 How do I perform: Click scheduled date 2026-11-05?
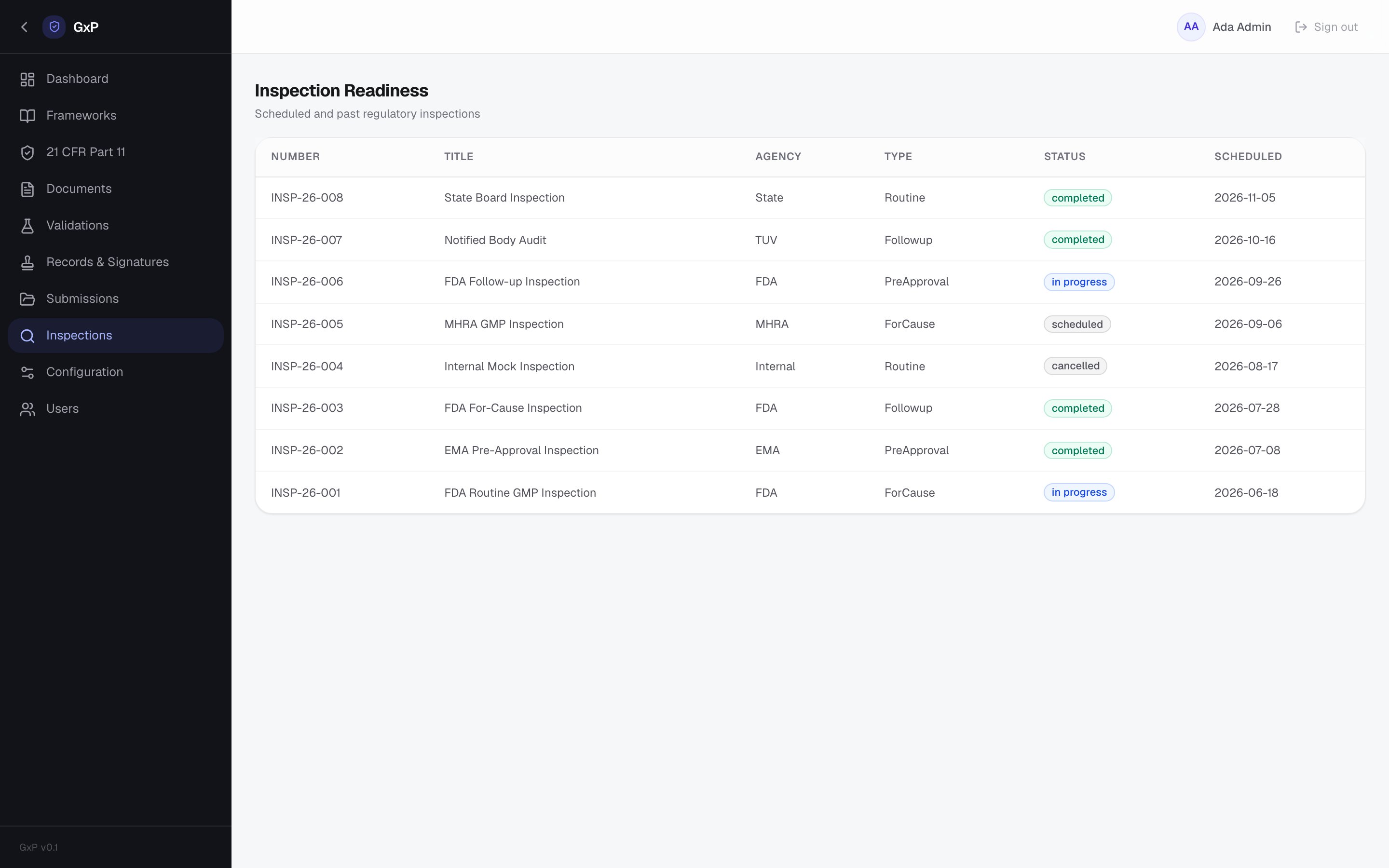pyautogui.click(x=1244, y=198)
